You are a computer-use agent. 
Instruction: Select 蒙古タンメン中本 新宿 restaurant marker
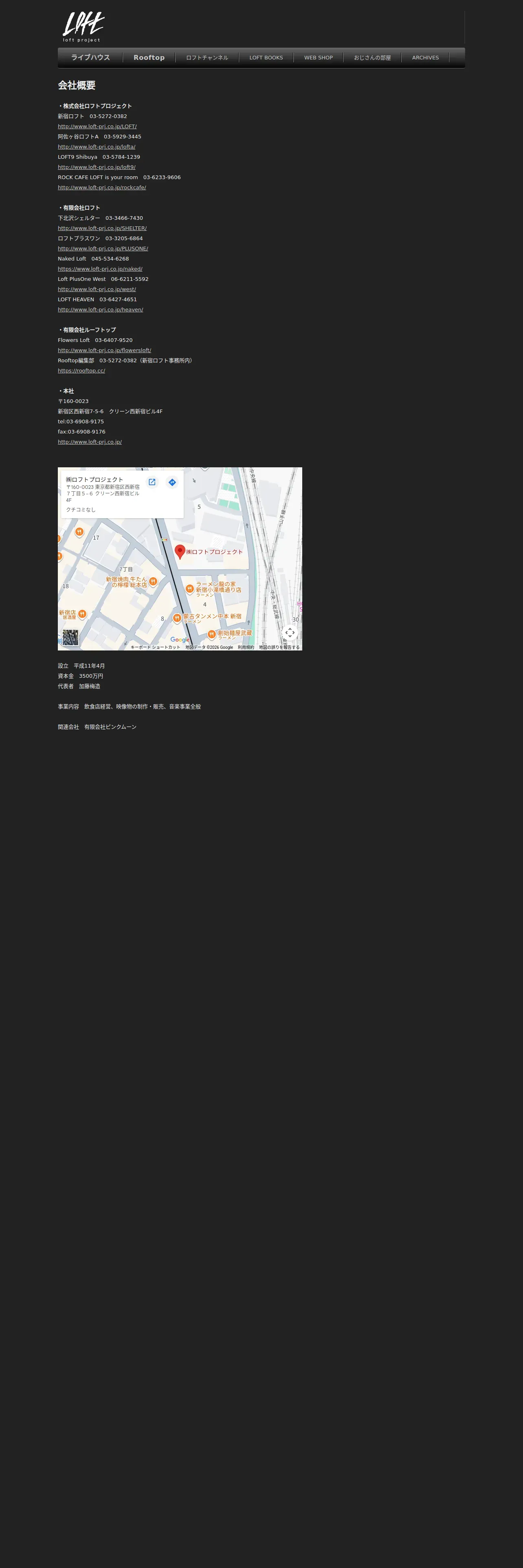176,618
